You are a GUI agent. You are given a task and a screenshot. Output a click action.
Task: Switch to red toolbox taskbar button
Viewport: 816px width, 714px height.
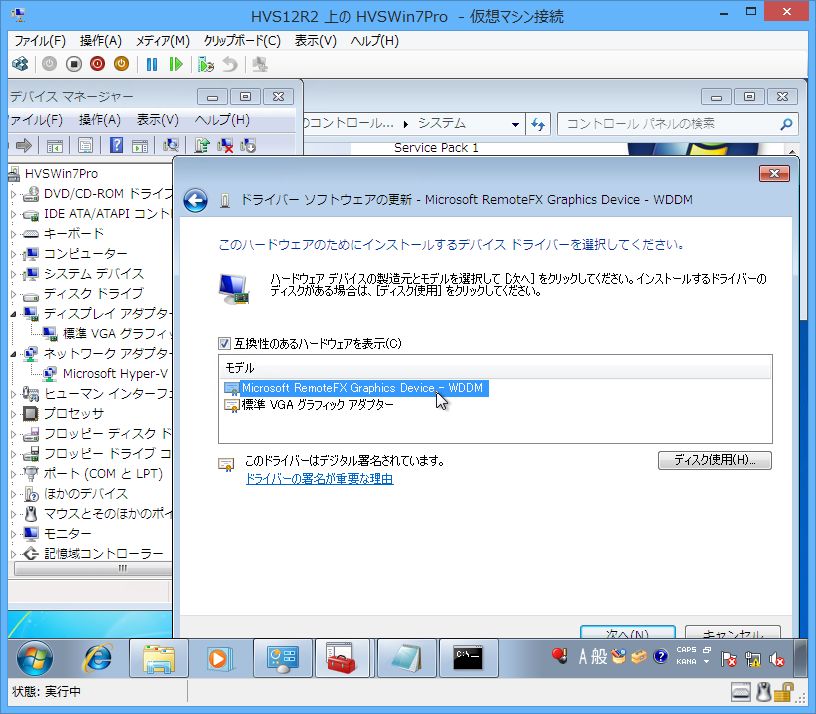tap(342, 658)
